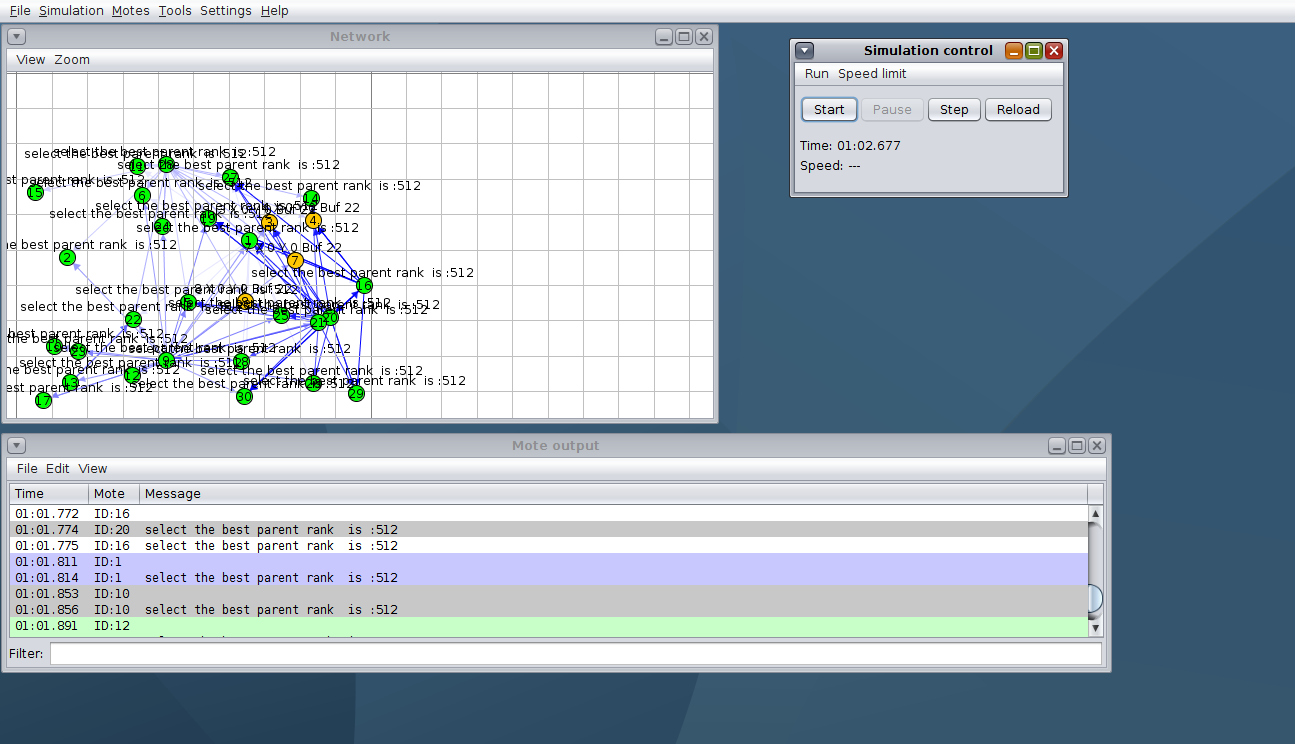The width and height of the screenshot is (1295, 744).
Task: Select mote 22 in the network map
Action: pyautogui.click(x=133, y=320)
